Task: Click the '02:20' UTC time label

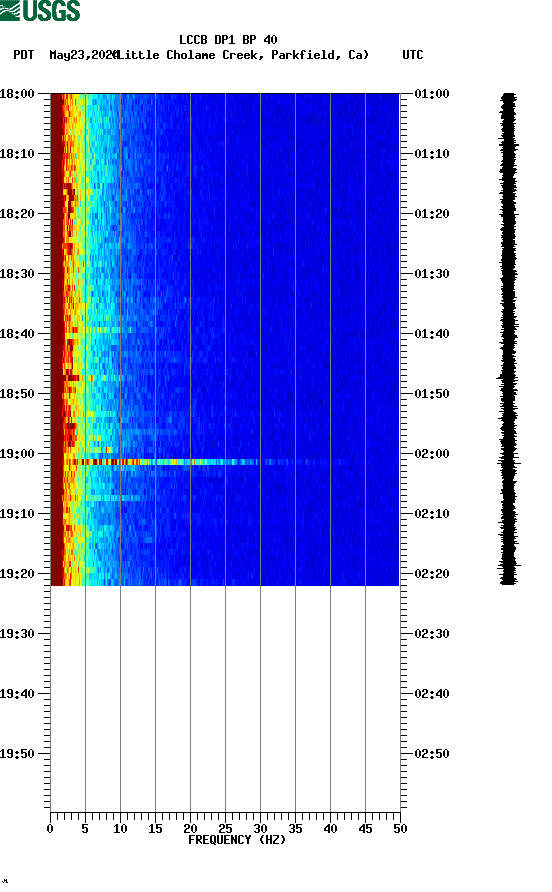Action: tap(432, 574)
